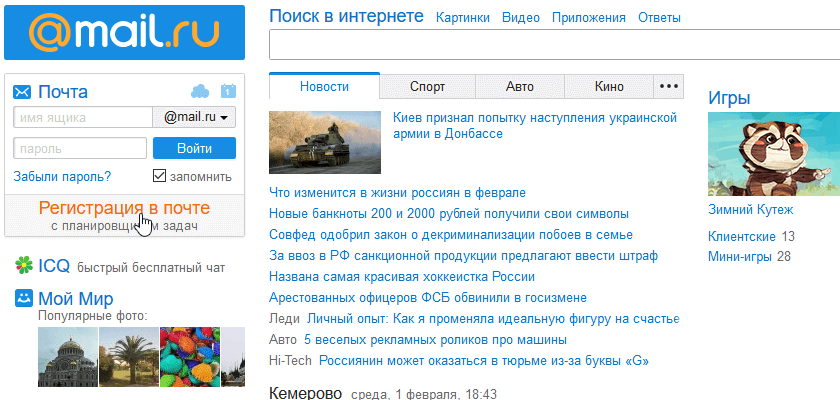
Task: Click Регистрация в почте link
Action: (x=124, y=208)
